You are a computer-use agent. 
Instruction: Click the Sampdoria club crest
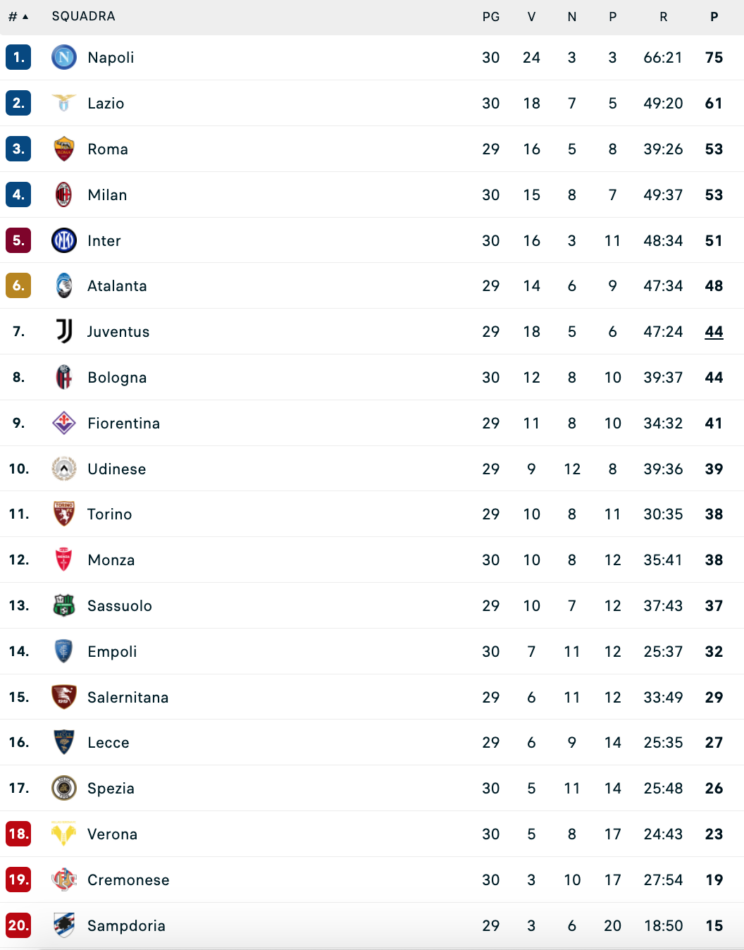[x=64, y=926]
